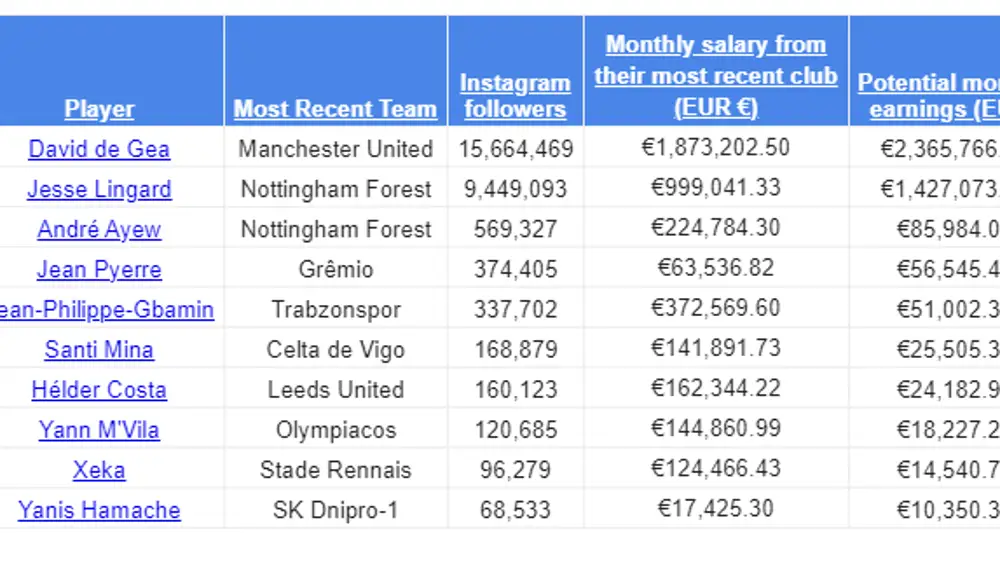Open the Hélder Costa link
Image resolution: width=1000 pixels, height=567 pixels.
click(99, 390)
